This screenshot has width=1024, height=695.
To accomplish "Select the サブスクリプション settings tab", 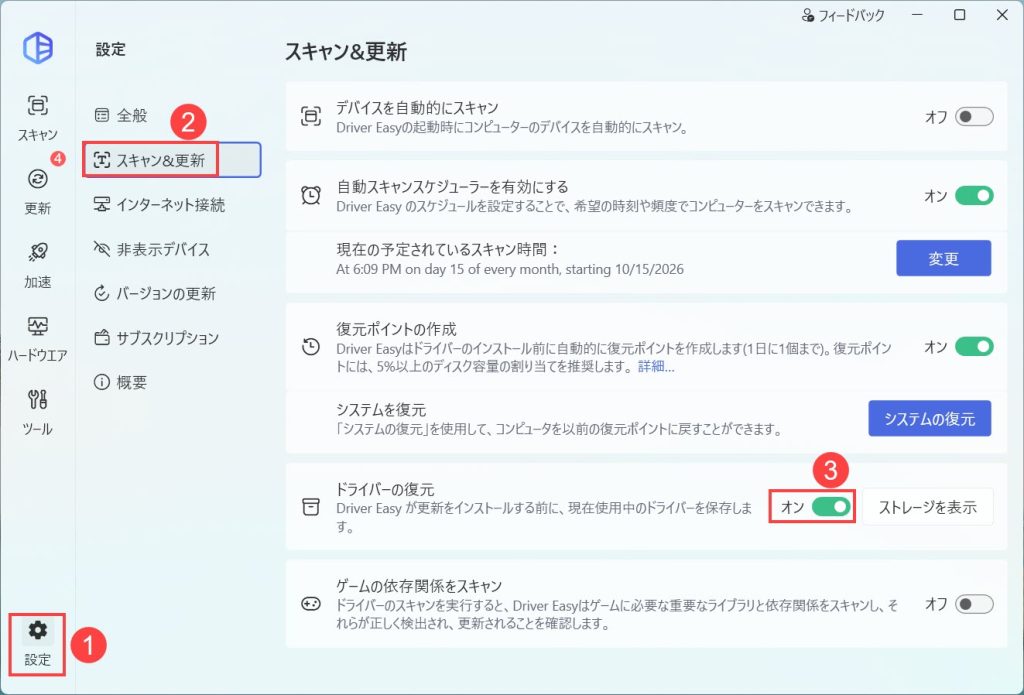I will 172,338.
